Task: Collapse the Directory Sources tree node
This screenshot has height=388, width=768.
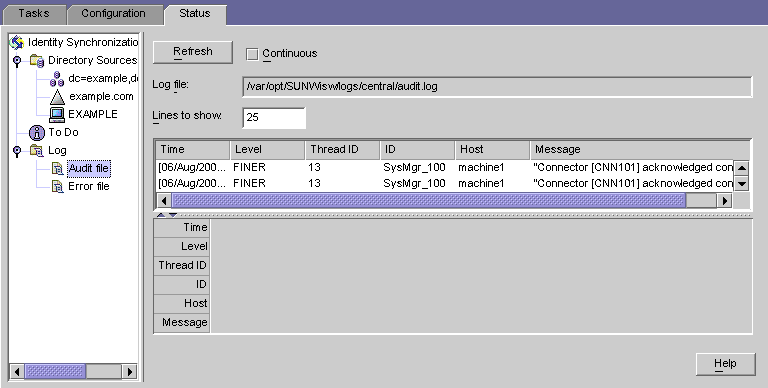Action: coord(17,61)
